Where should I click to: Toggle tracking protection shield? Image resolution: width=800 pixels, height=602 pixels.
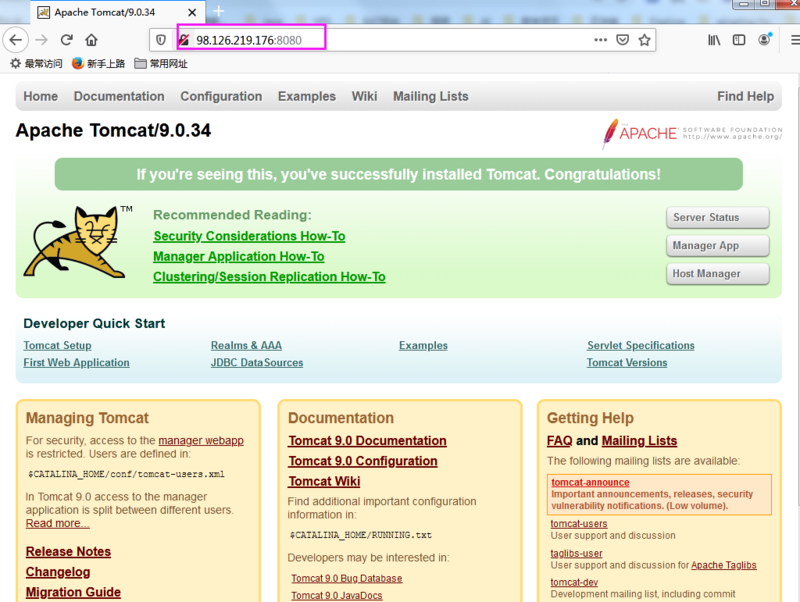pos(160,40)
